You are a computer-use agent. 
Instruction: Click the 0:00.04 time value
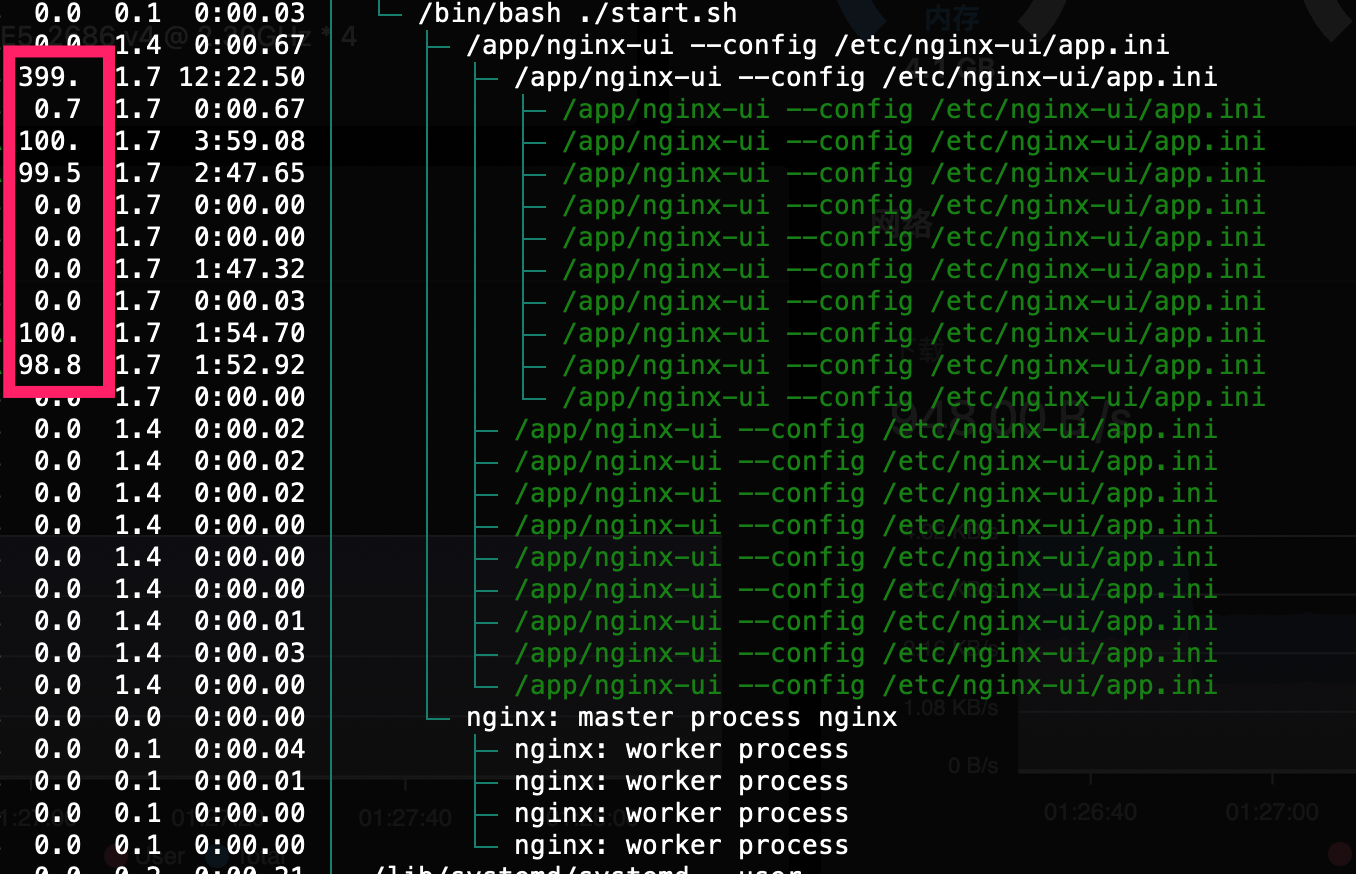point(250,749)
